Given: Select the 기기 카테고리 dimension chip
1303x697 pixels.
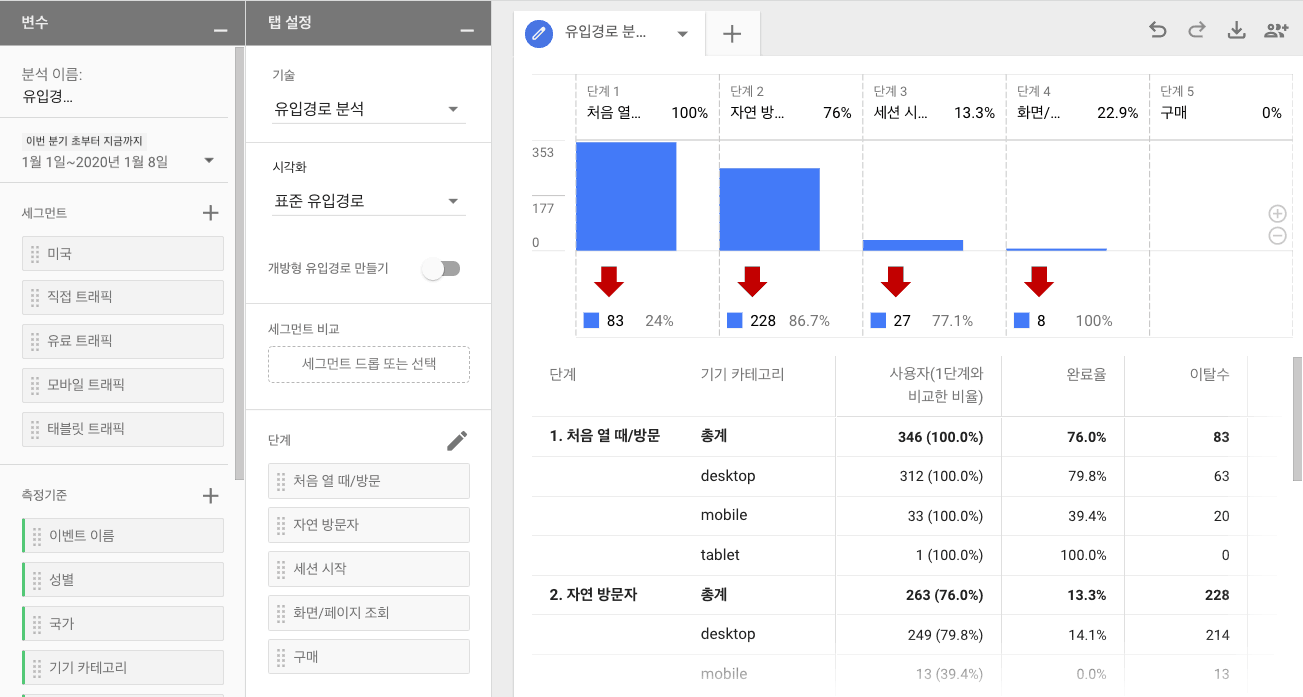Looking at the screenshot, I should [x=123, y=668].
